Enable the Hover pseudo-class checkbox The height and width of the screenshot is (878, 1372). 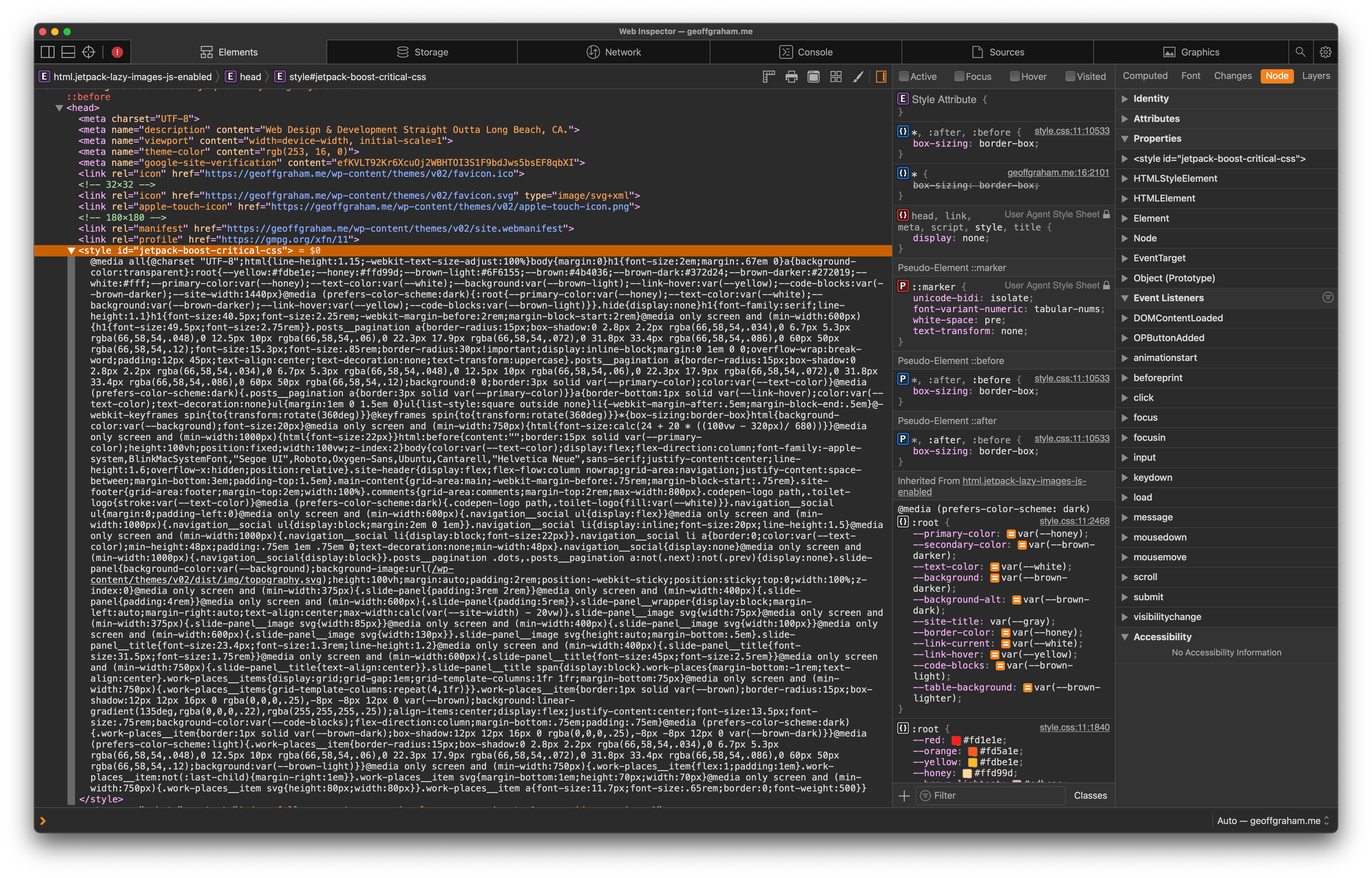click(x=1016, y=76)
